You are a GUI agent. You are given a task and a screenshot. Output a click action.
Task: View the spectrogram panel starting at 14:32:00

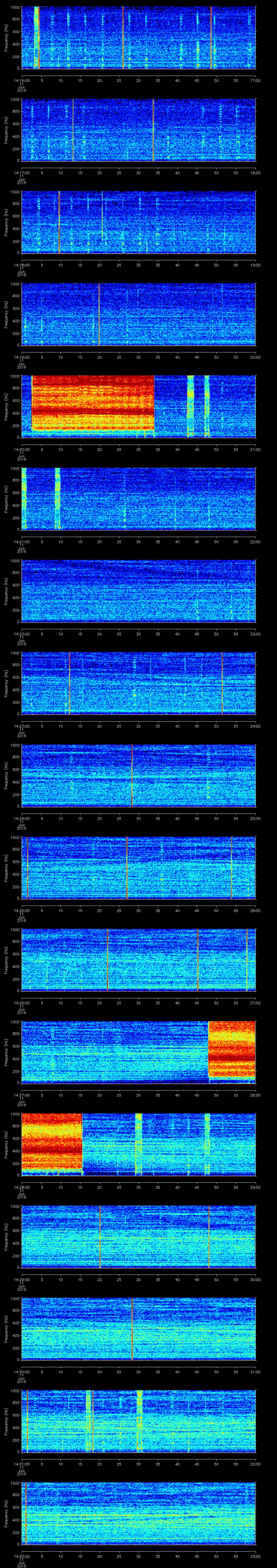tap(138, 1514)
